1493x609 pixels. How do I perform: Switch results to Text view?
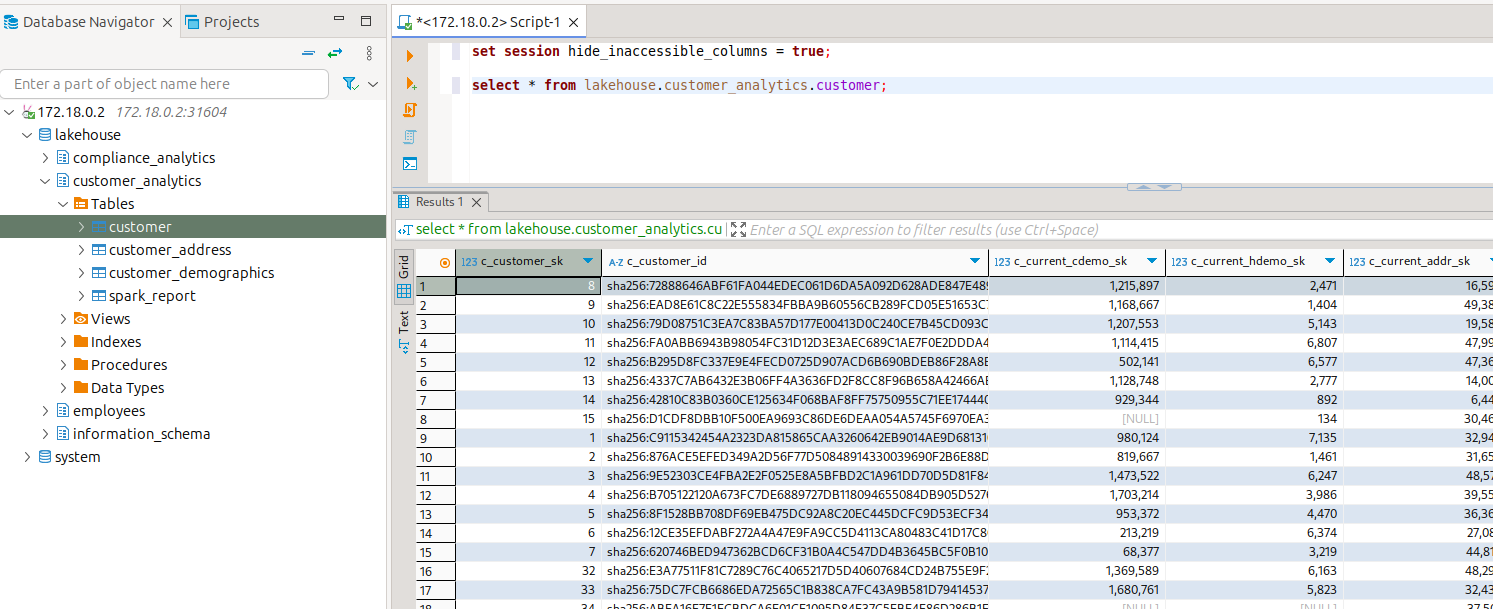(x=404, y=328)
